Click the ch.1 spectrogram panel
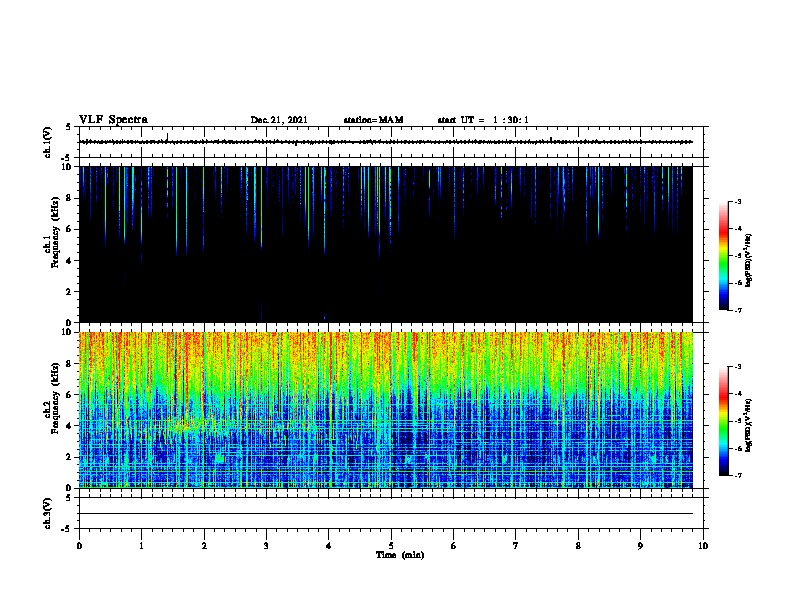 pyautogui.click(x=386, y=244)
